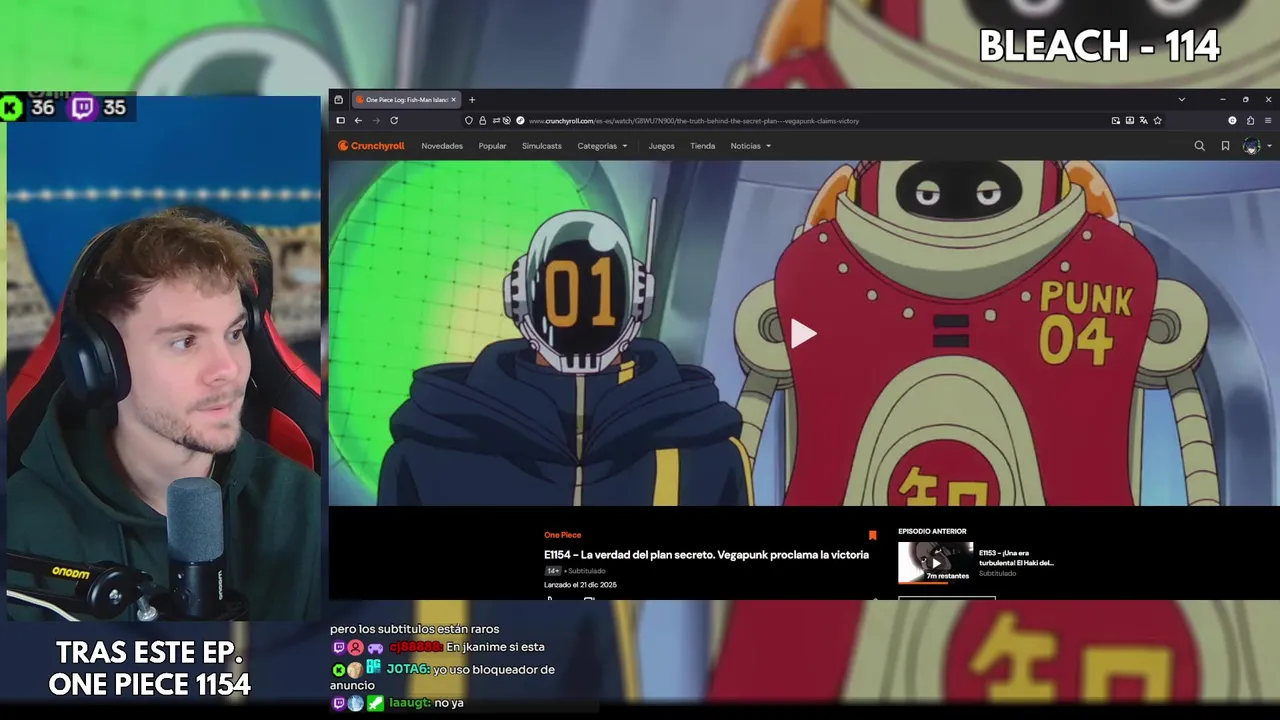
Task: Expand the list-all-tabs chevron
Action: point(1181,100)
